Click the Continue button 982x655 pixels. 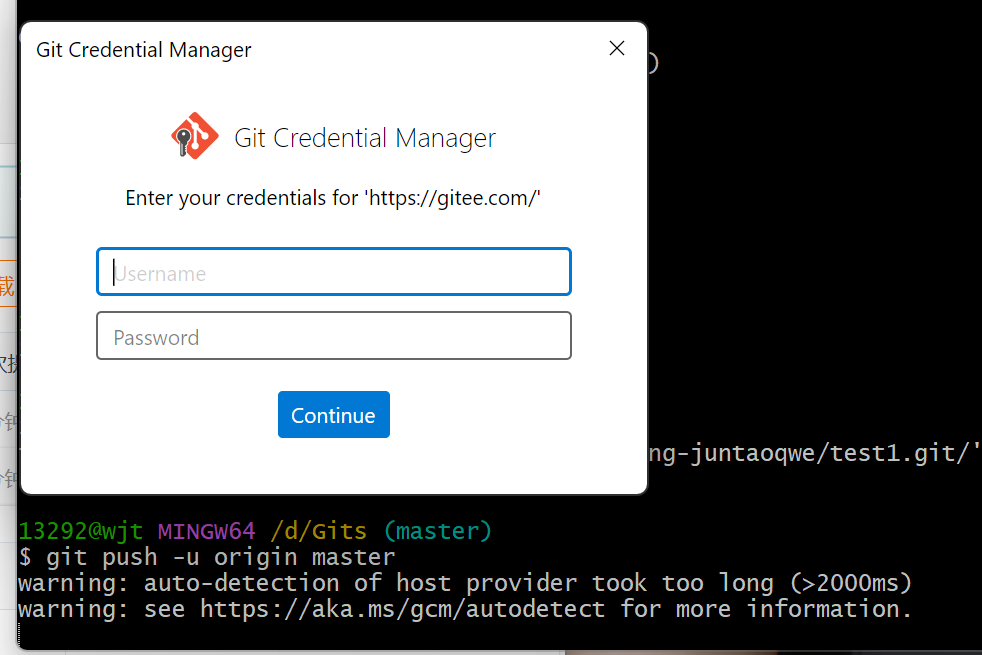[x=334, y=415]
